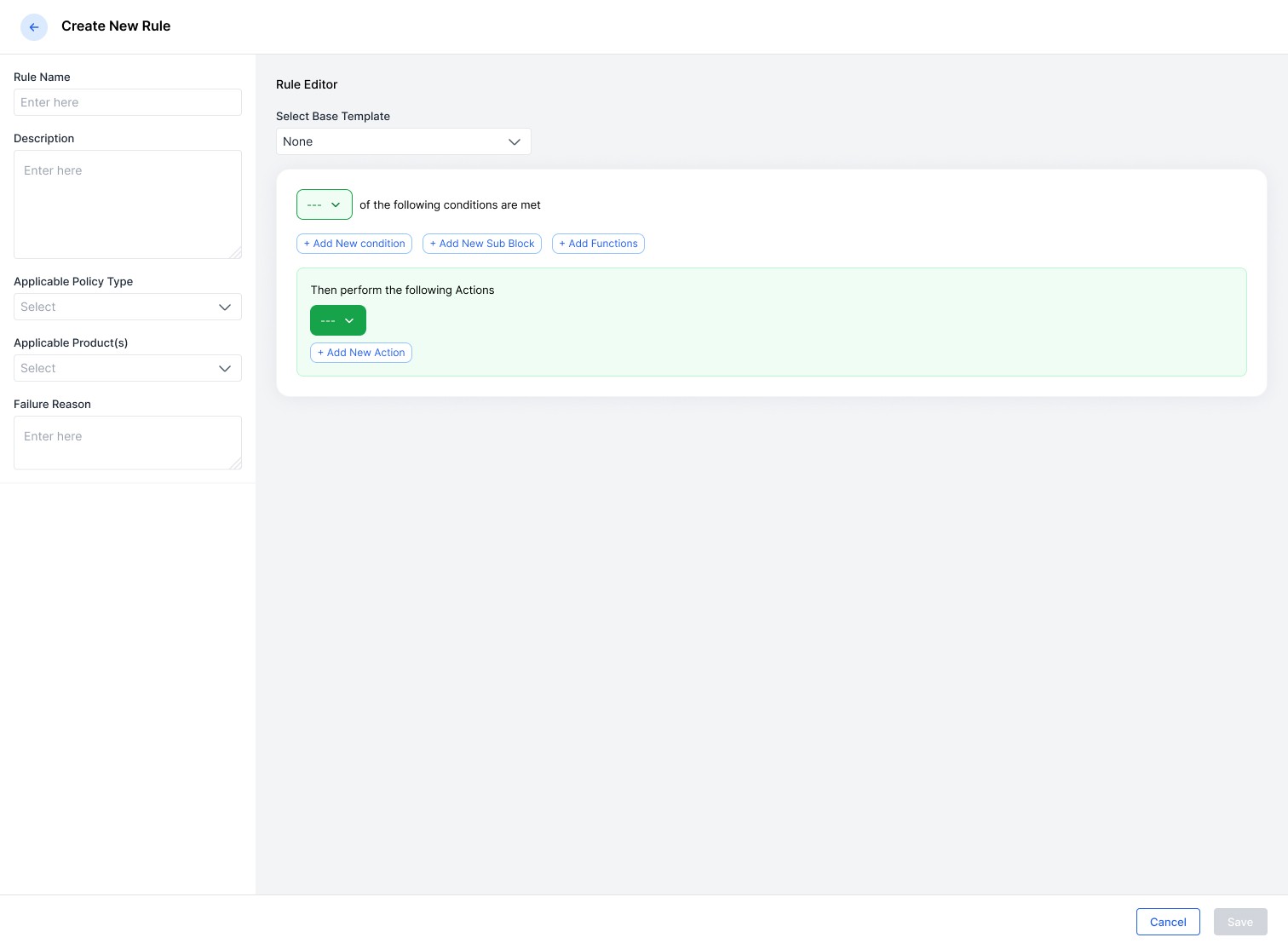Screen dimensions: 1288x949
Task: Click Add New Action
Action: (x=361, y=353)
